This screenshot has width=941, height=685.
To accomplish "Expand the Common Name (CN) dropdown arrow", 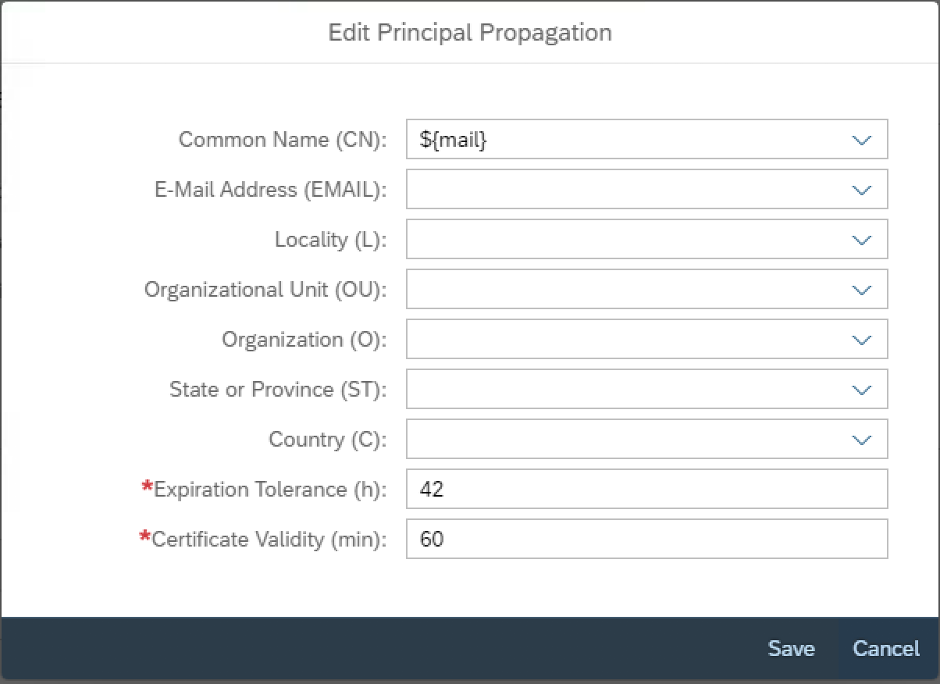I will coord(862,140).
